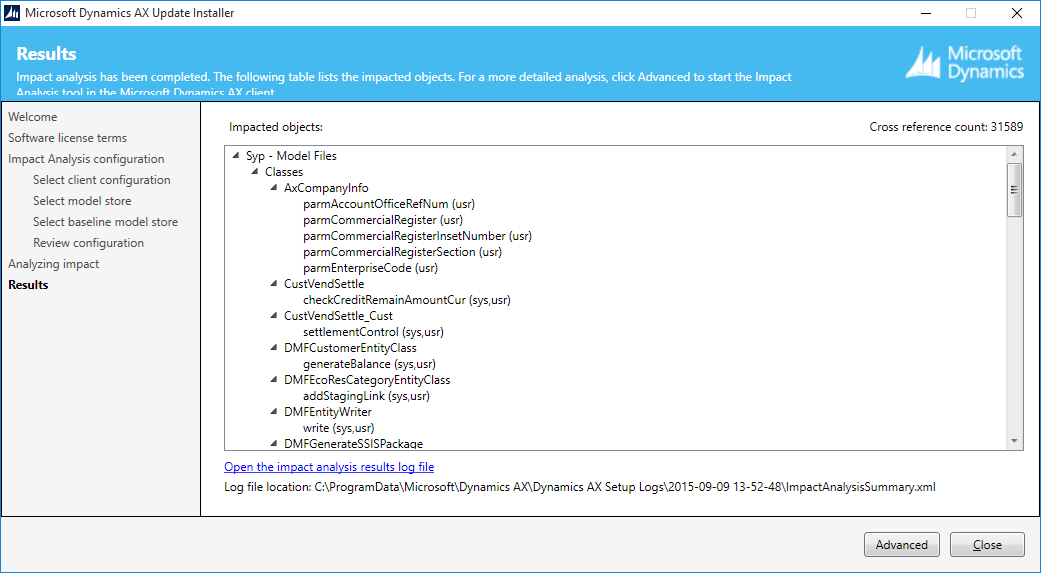Collapse the Syp - Model Files node
This screenshot has width=1041, height=573.
click(236, 156)
